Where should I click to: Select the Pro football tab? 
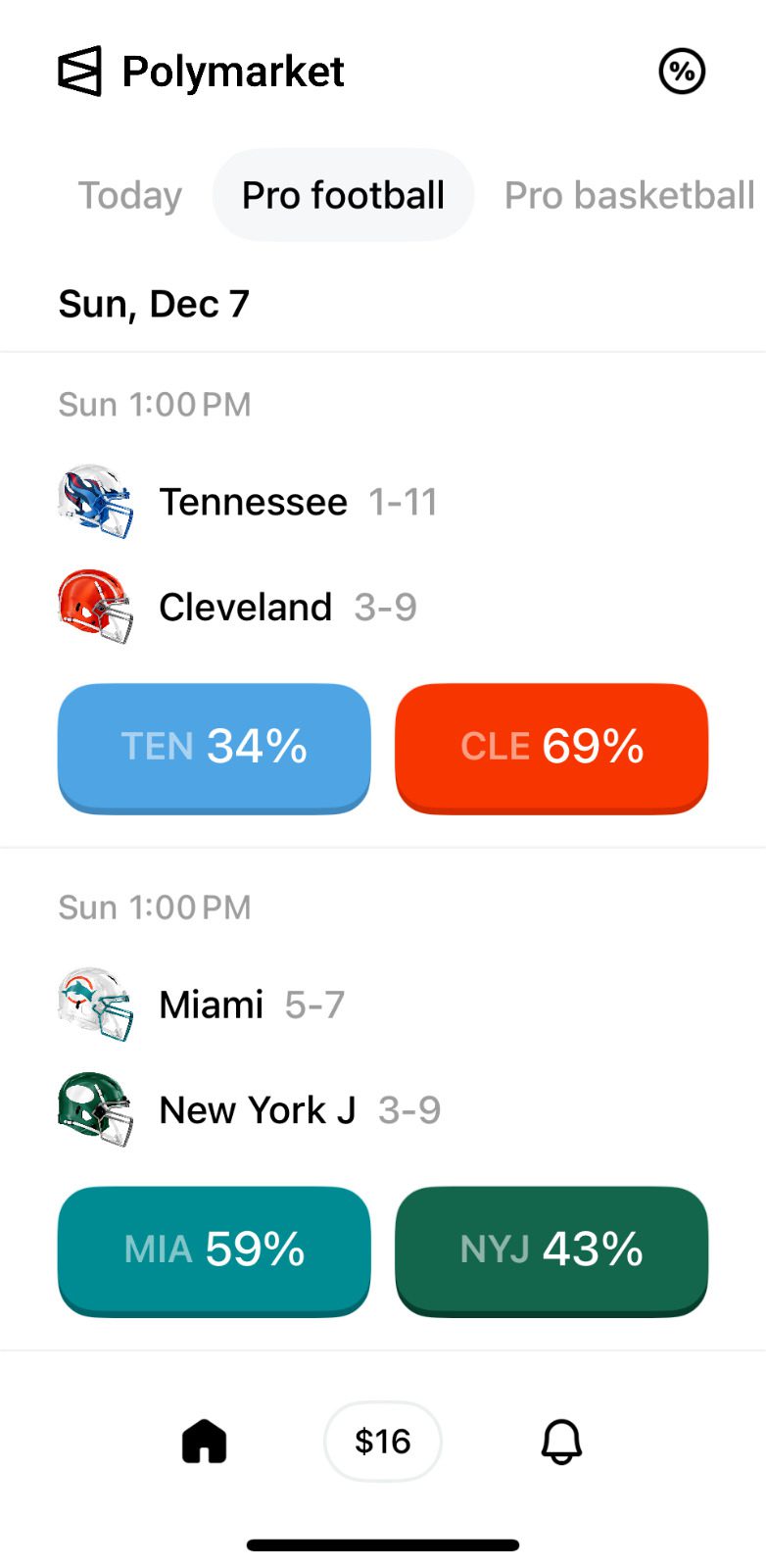tap(343, 195)
